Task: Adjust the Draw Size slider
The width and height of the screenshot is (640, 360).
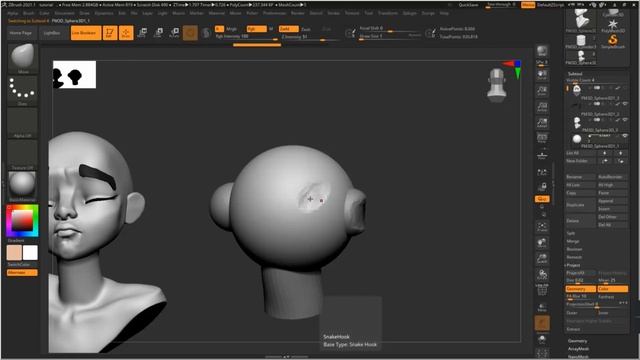Action: coord(390,36)
